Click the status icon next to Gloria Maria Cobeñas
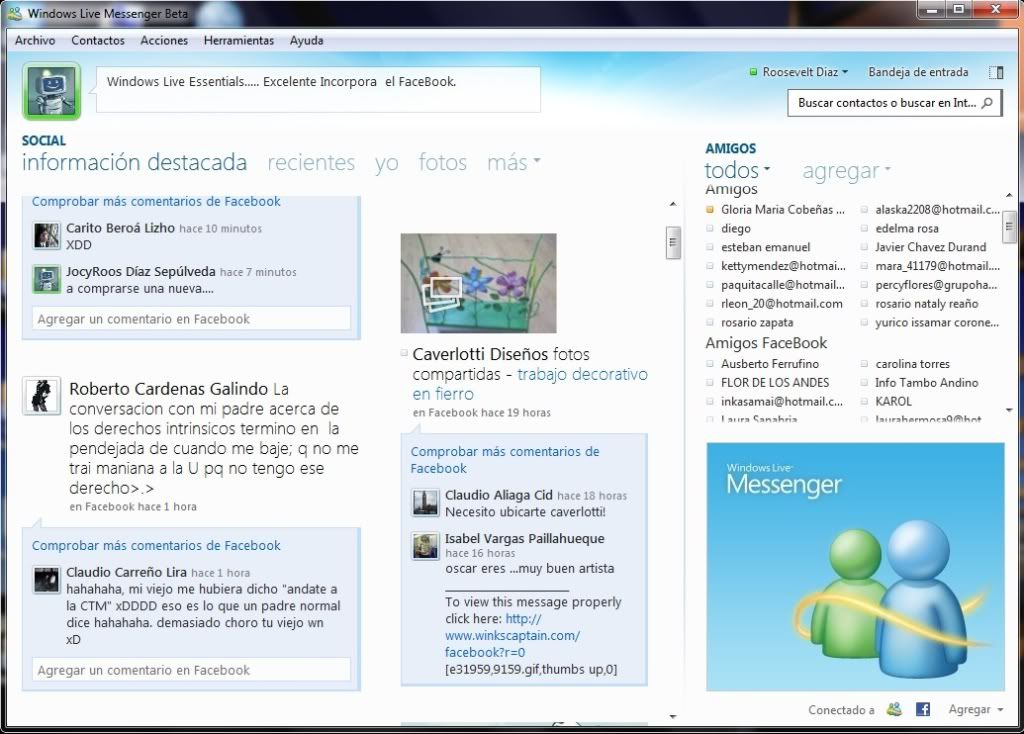The height and width of the screenshot is (734, 1024). [x=710, y=210]
